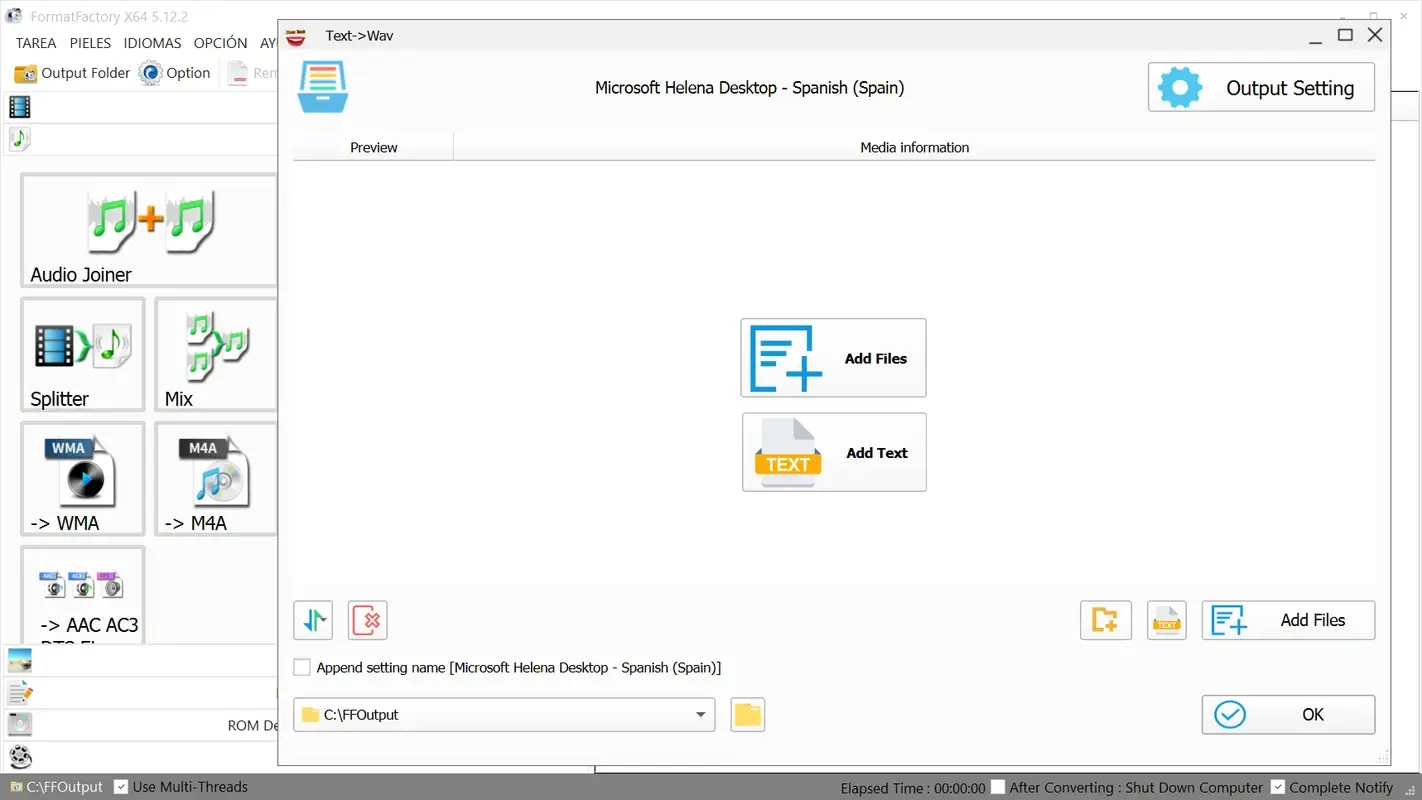This screenshot has height=800, width=1422.
Task: Select the Mix audio tool
Action: (x=214, y=355)
